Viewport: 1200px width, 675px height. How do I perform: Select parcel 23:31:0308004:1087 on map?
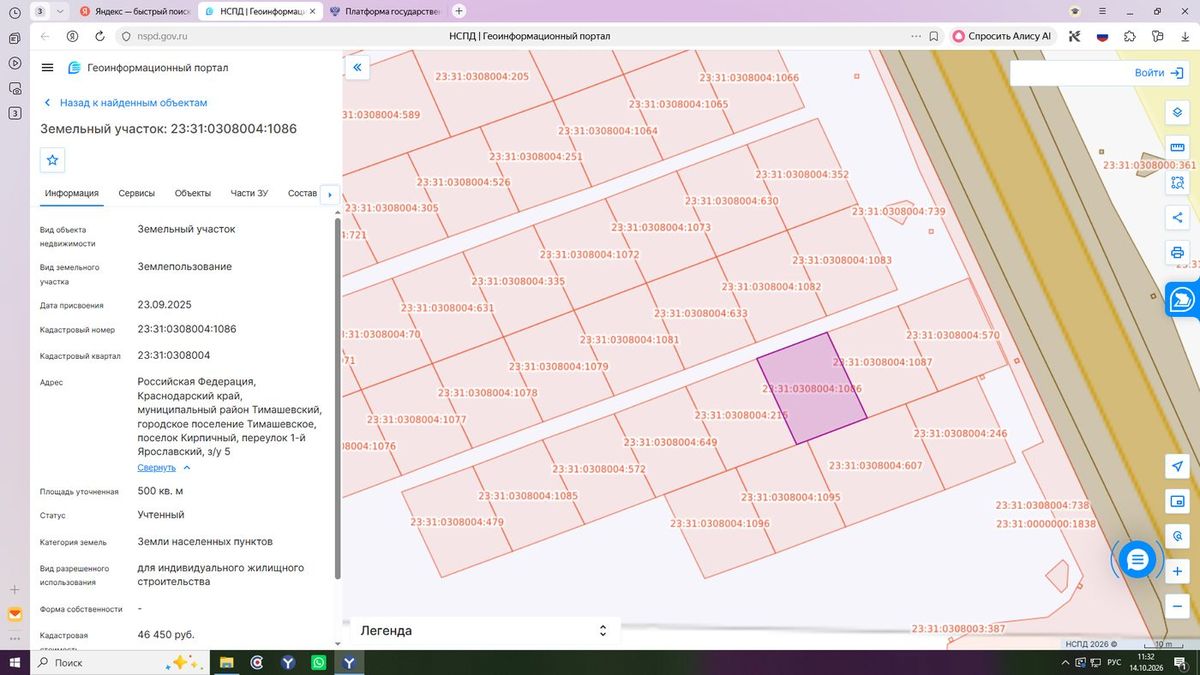pyautogui.click(x=884, y=362)
